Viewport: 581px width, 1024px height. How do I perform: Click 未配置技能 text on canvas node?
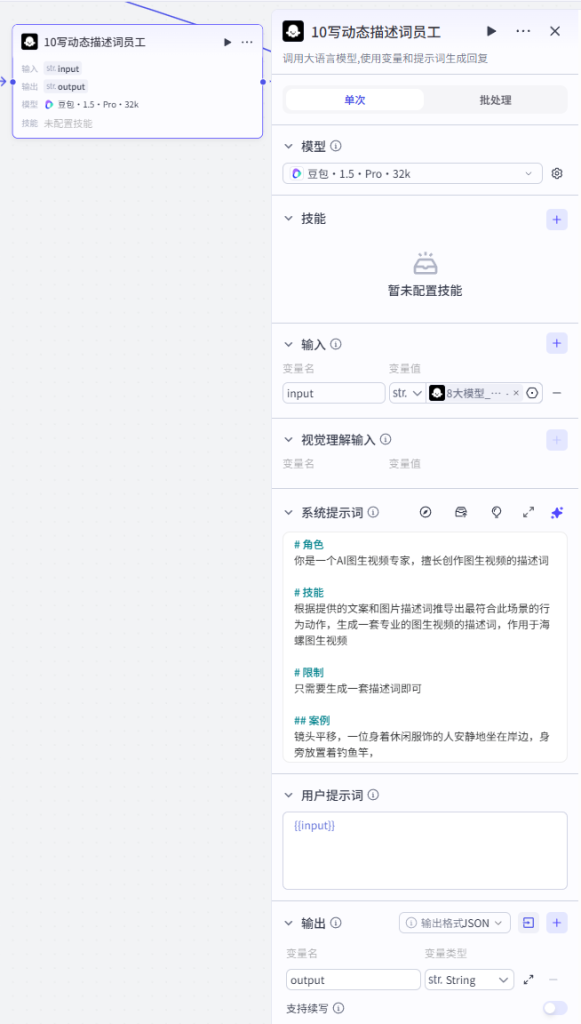pyautogui.click(x=68, y=123)
